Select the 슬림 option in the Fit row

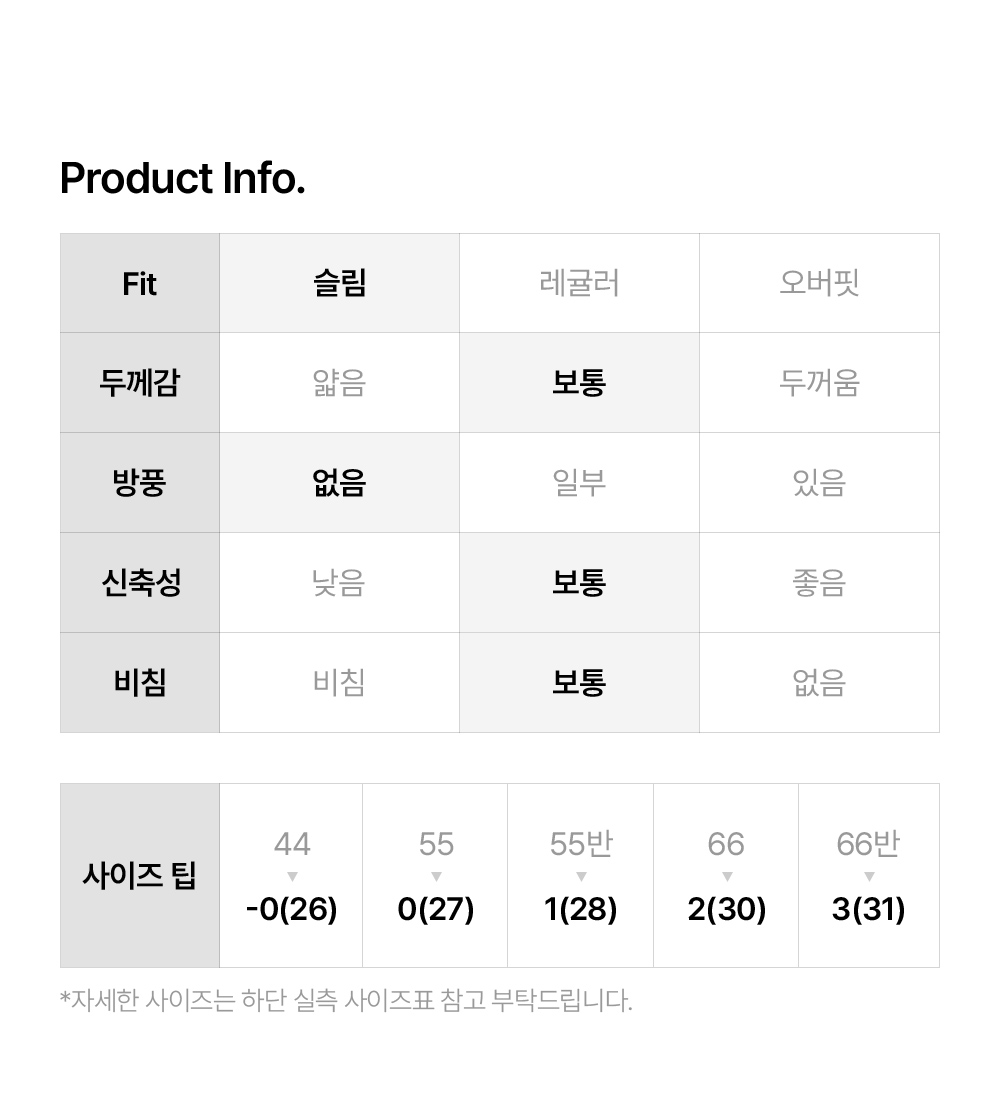point(339,283)
